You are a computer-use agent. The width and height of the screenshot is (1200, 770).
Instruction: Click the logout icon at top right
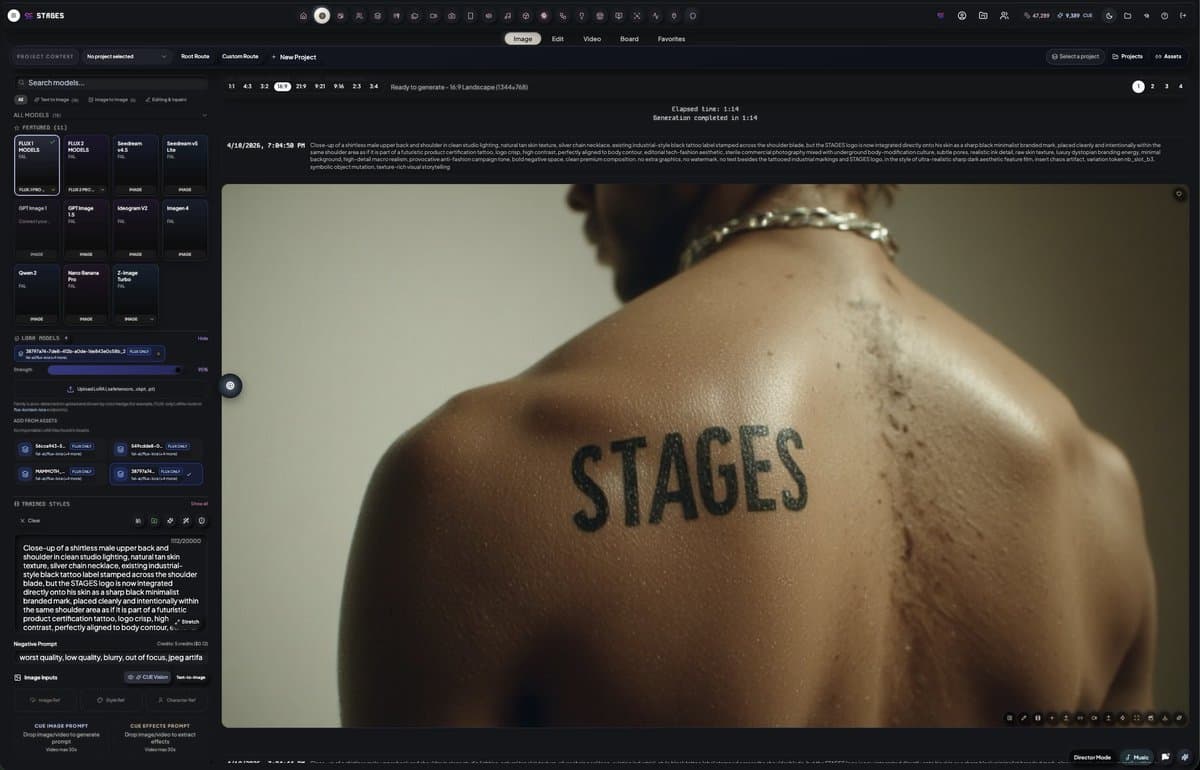pyautogui.click(x=1182, y=16)
